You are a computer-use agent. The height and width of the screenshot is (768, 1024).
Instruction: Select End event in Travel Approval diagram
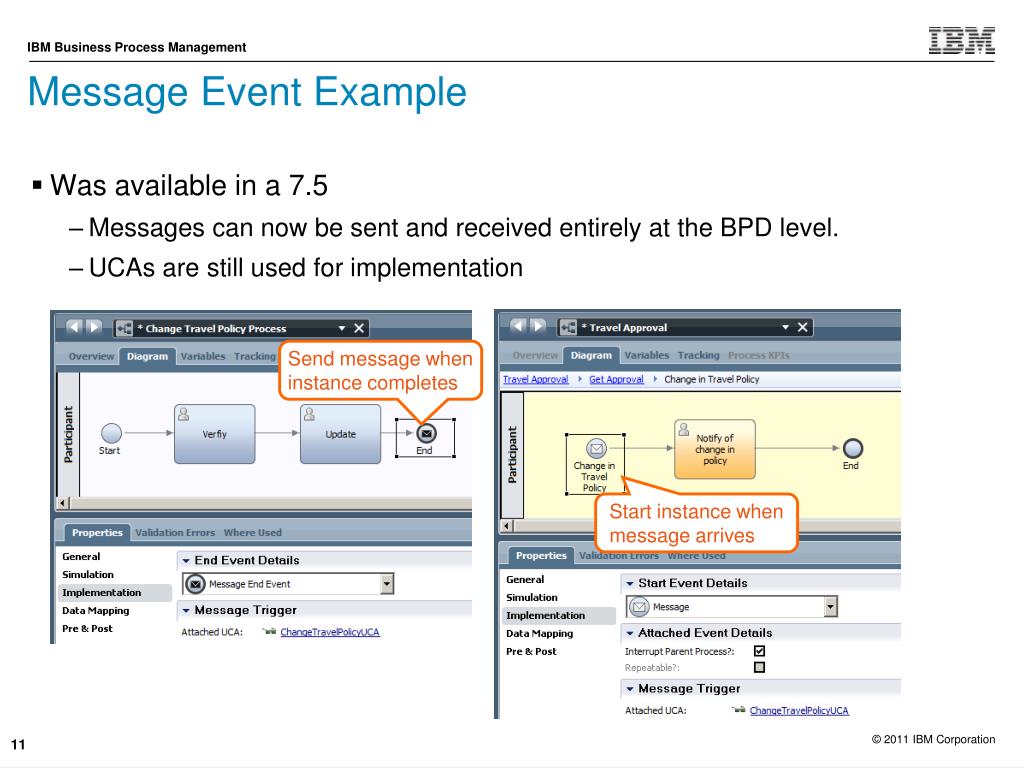pos(853,448)
